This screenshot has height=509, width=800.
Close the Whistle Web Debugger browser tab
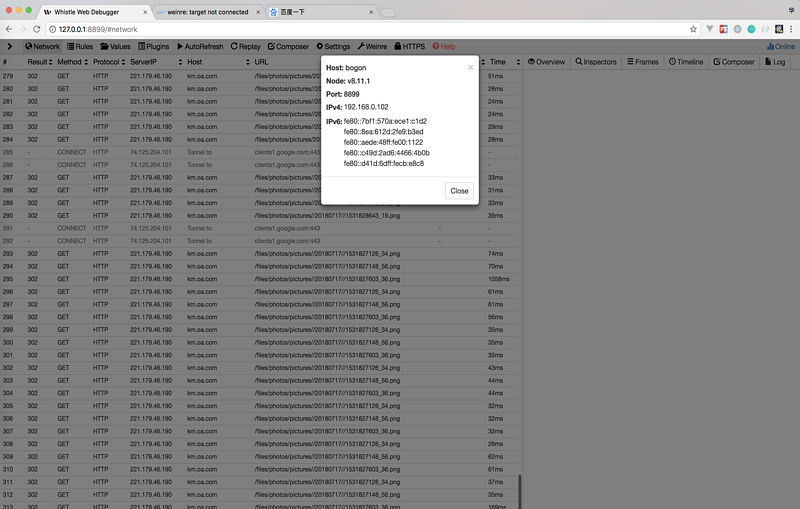click(x=145, y=12)
